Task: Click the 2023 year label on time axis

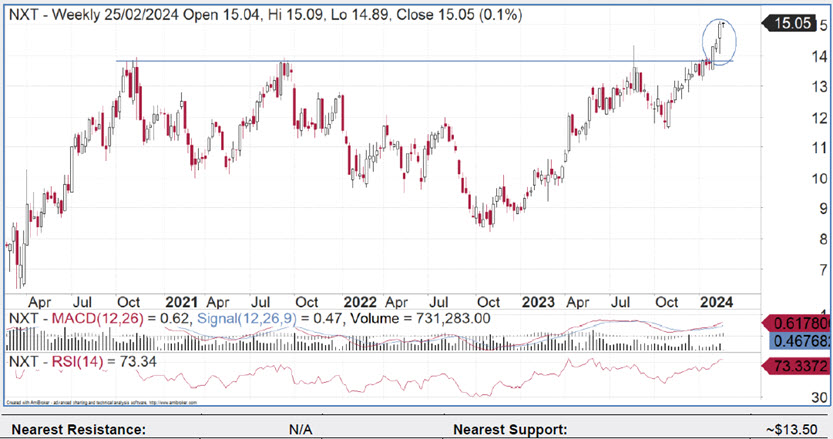Action: coord(538,302)
